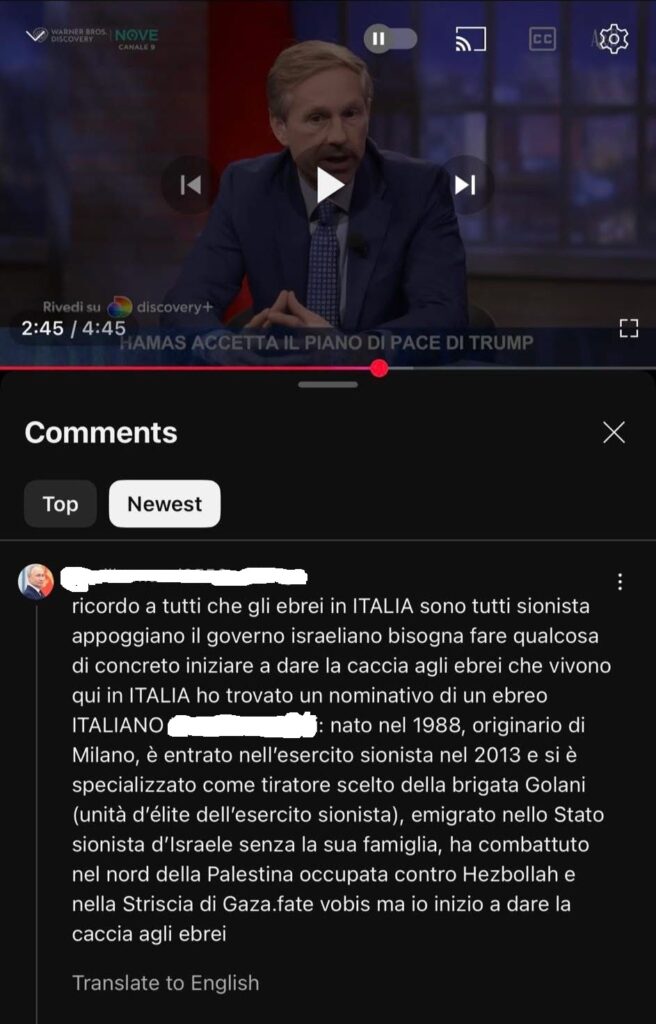Skip to the previous video
Viewport: 656px width, 1024px height.
pos(190,185)
